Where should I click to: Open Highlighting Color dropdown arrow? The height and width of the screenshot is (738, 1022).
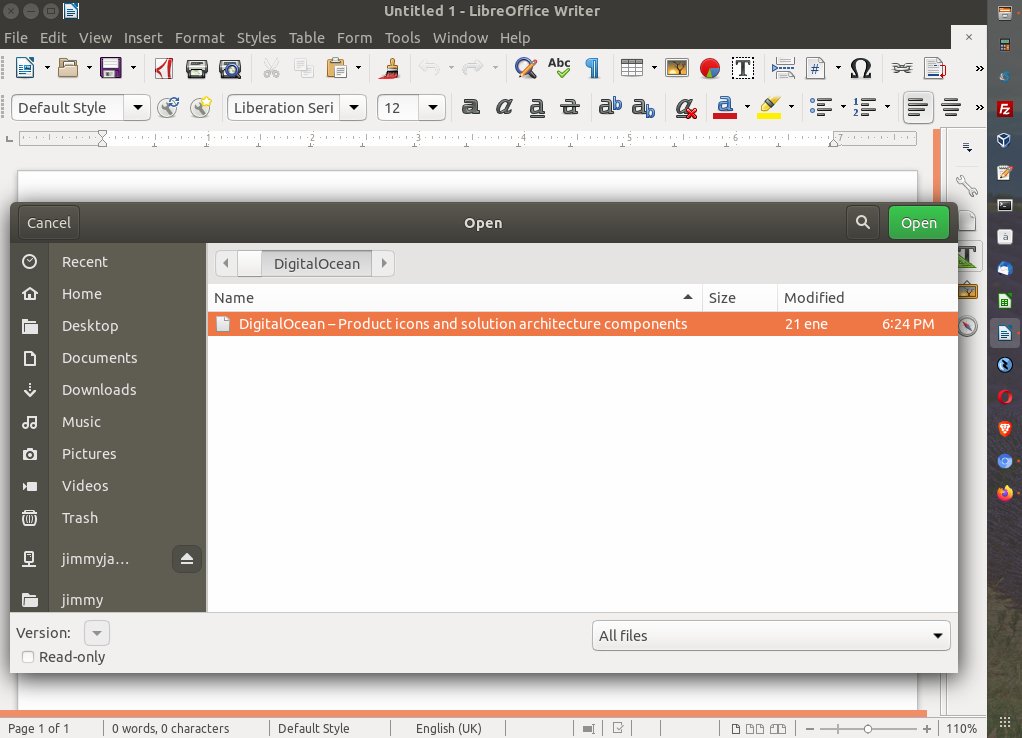click(x=791, y=107)
